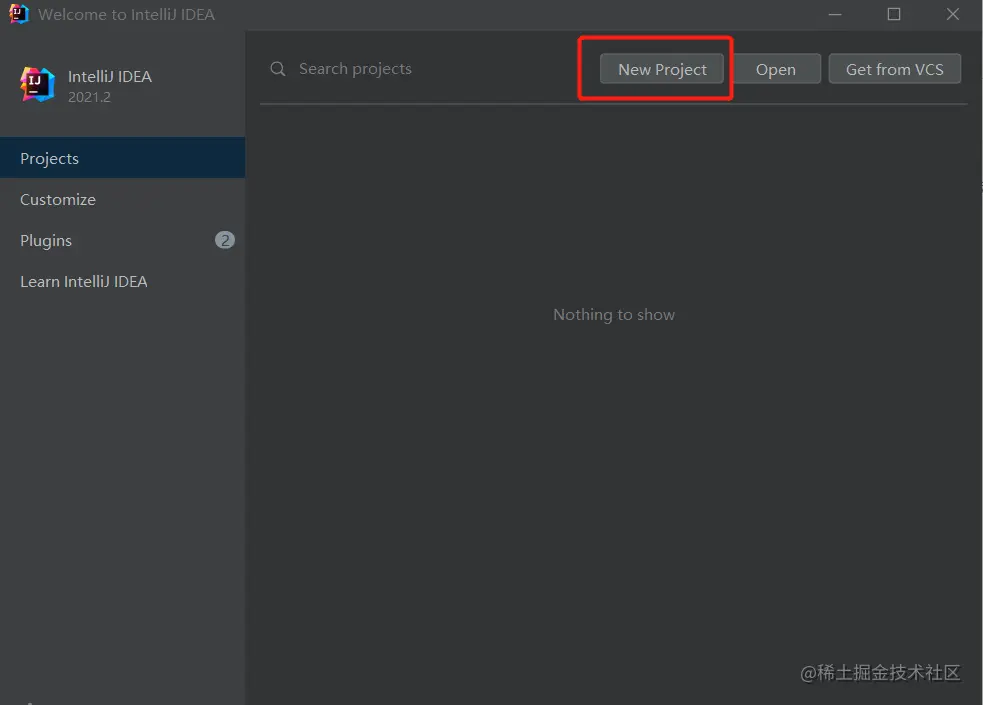The height and width of the screenshot is (705, 983).
Task: Click the IntelliJ IDEA logo in sidebar
Action: [x=38, y=85]
